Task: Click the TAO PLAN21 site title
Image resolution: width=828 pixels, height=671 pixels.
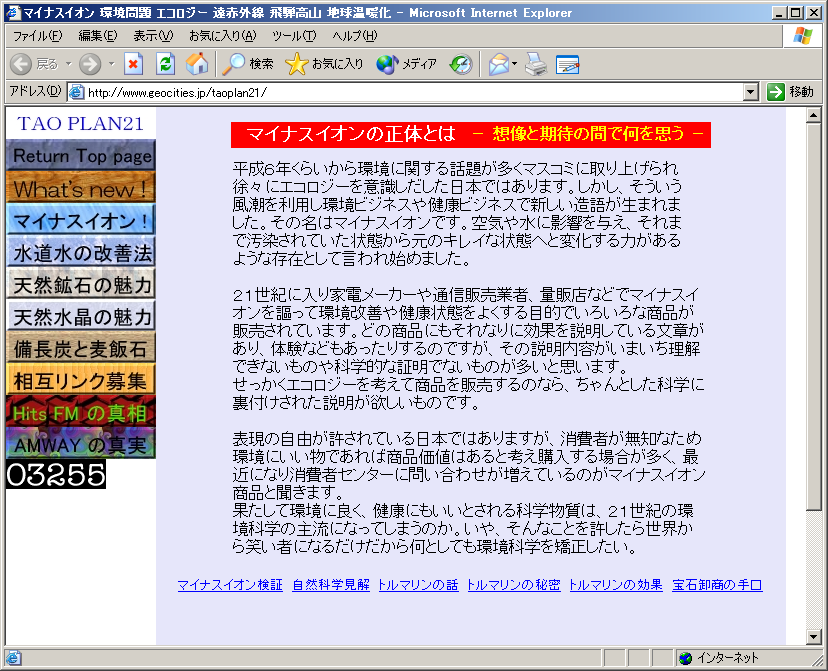Action: (80, 124)
